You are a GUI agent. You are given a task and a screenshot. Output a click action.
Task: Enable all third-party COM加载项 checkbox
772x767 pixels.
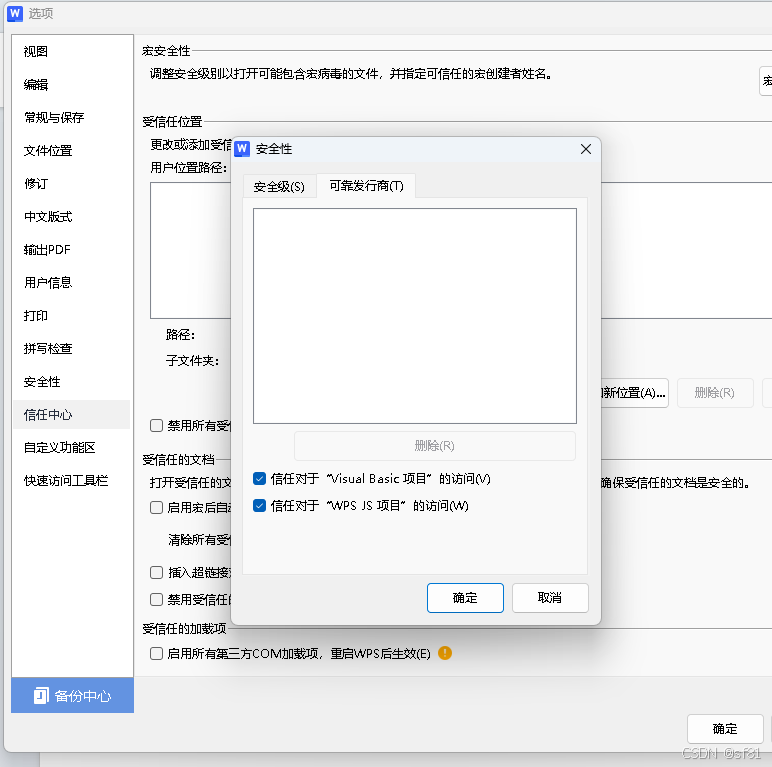[157, 653]
